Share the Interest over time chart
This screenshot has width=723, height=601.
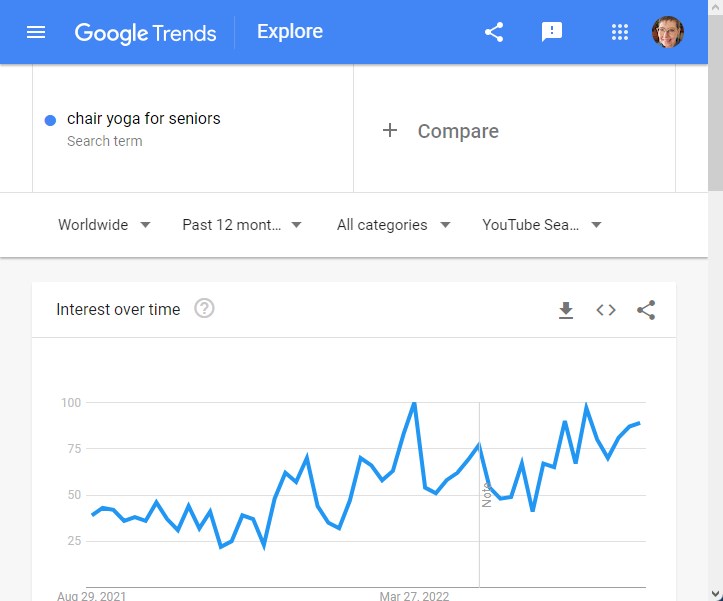pos(646,310)
